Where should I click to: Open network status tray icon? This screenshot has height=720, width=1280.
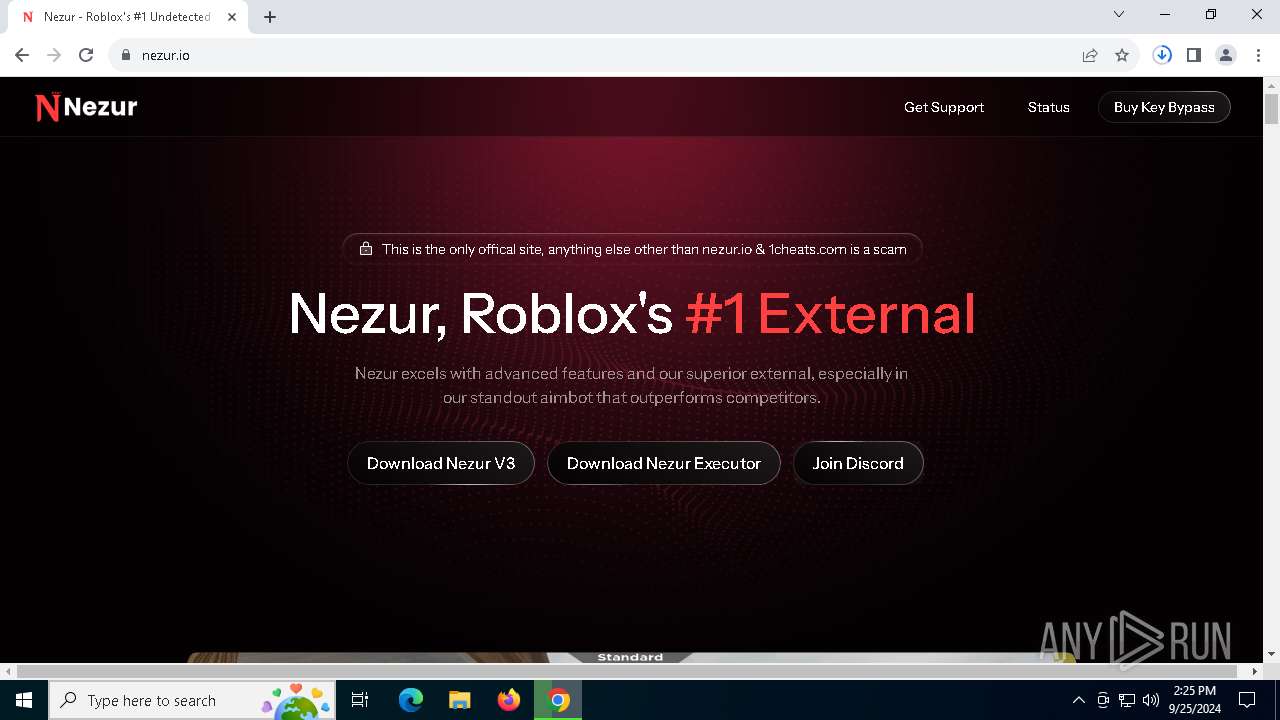1127,700
